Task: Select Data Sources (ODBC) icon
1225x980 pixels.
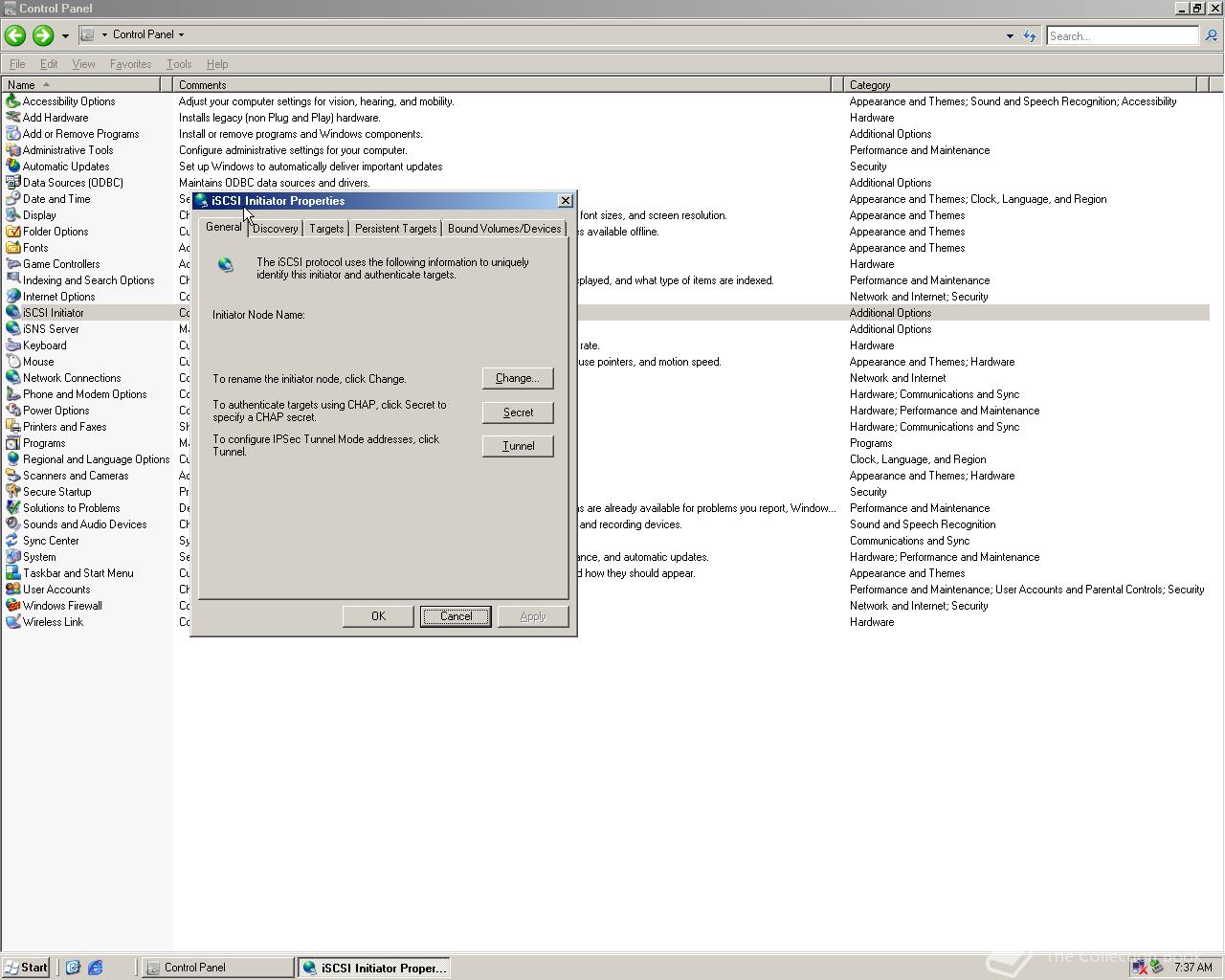Action: point(12,183)
